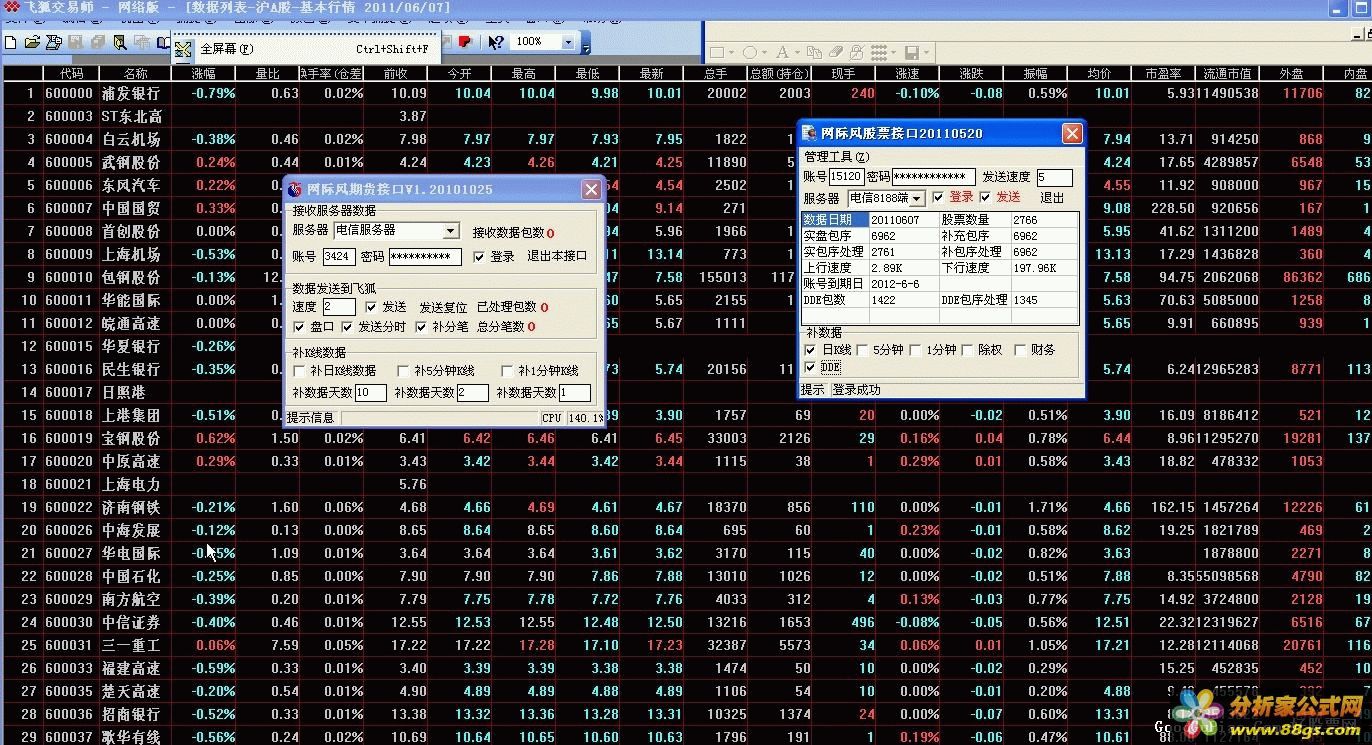
Task: Click the 涨幅 column header
Action: click(203, 73)
